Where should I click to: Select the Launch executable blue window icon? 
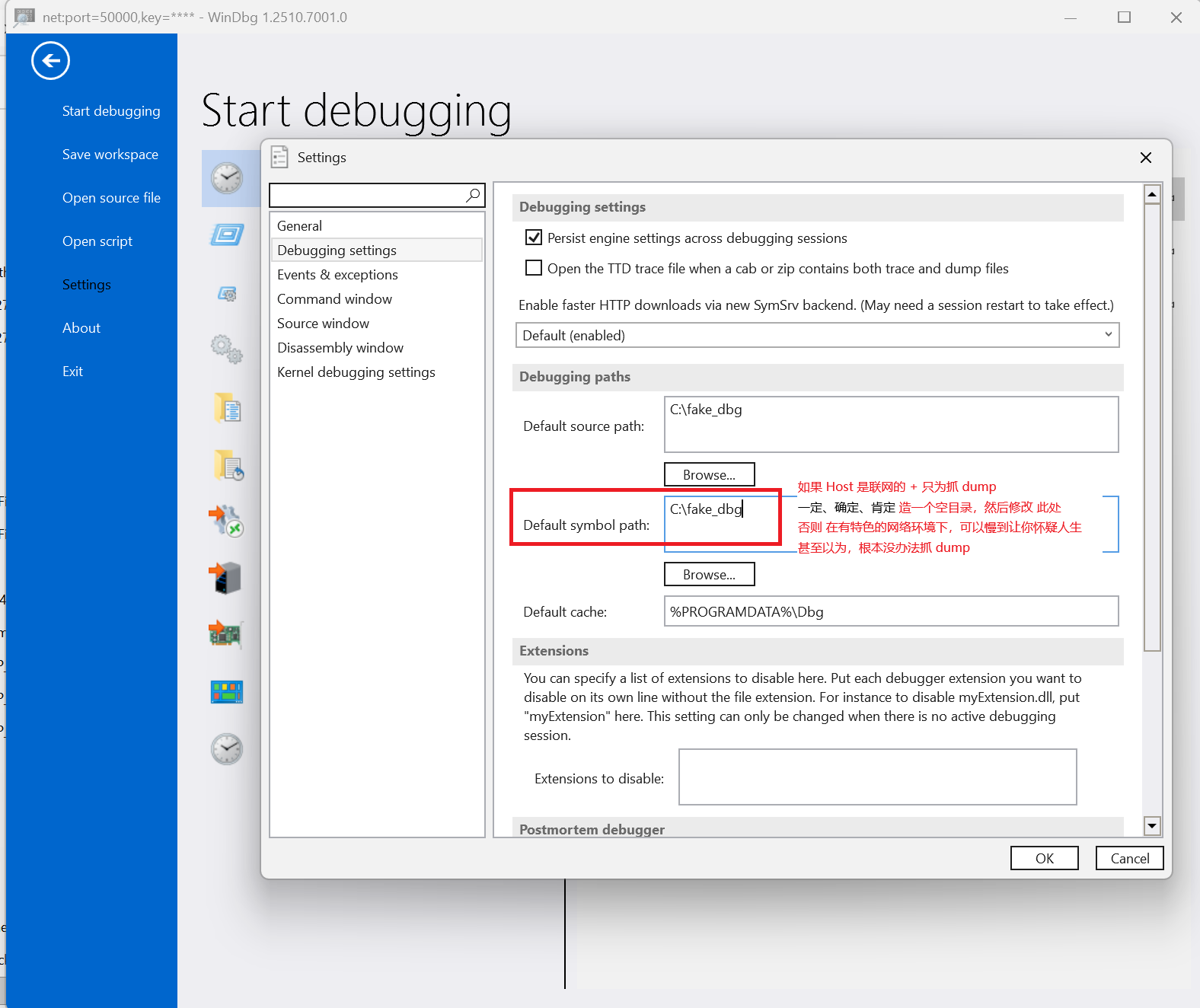(x=227, y=234)
